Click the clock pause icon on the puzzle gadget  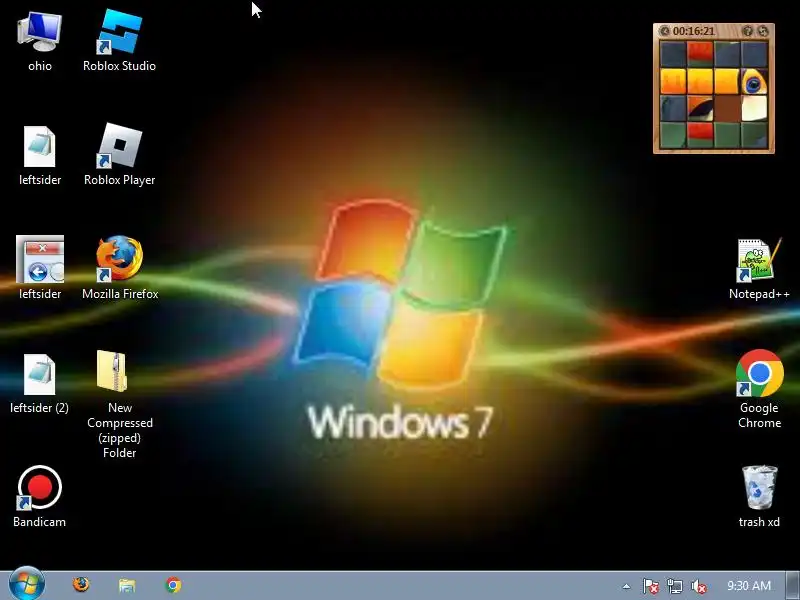[664, 31]
